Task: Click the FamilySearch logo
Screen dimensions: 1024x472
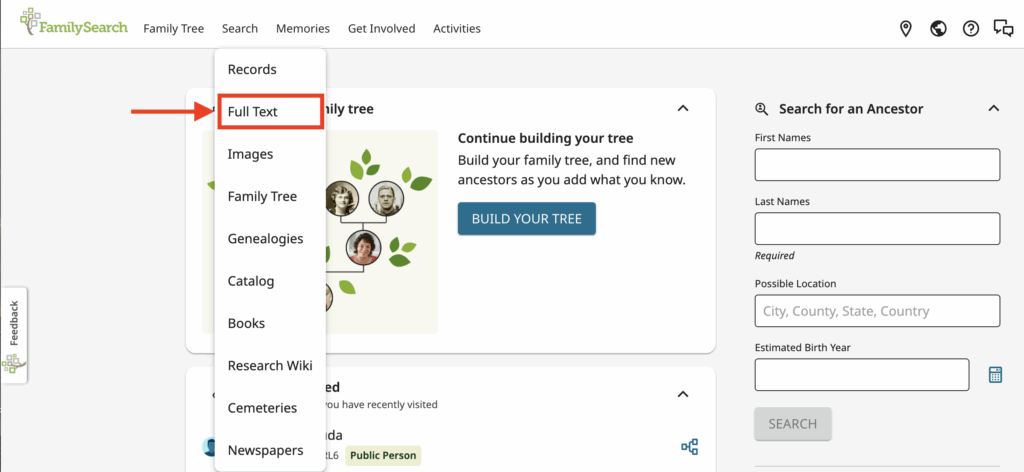Action: [x=74, y=23]
